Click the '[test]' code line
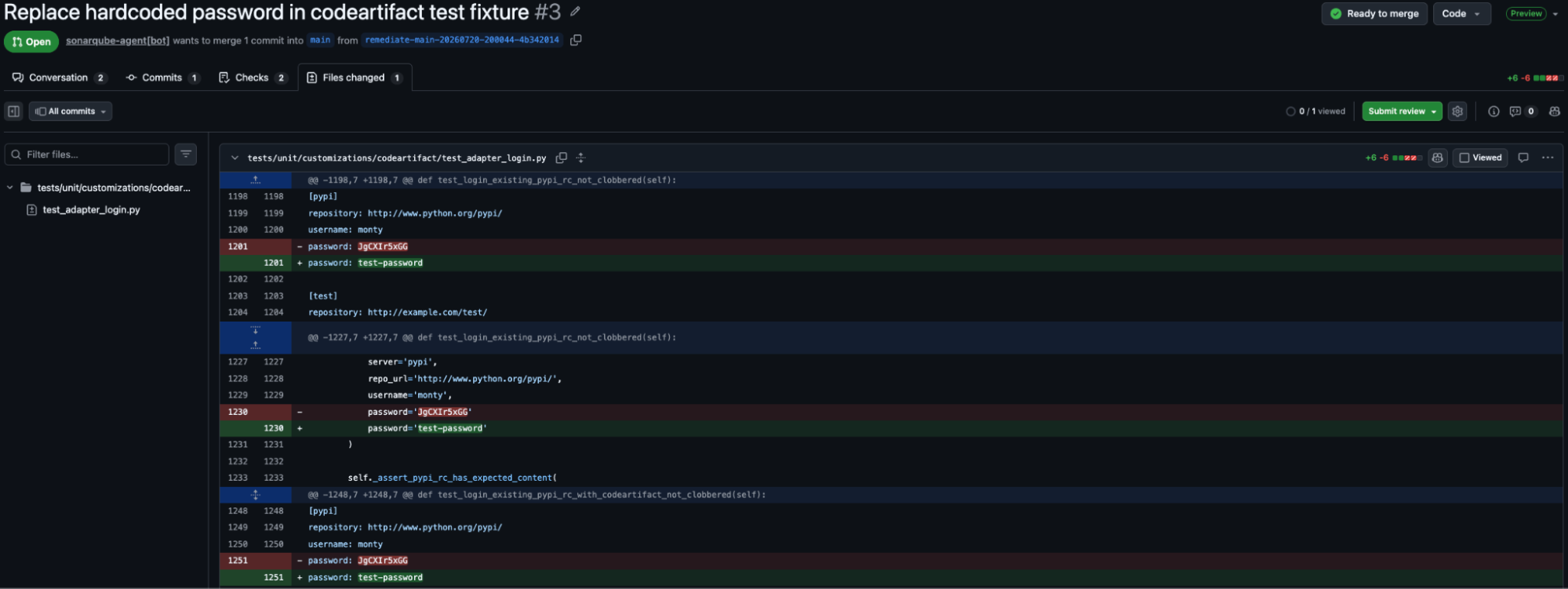 coord(323,296)
